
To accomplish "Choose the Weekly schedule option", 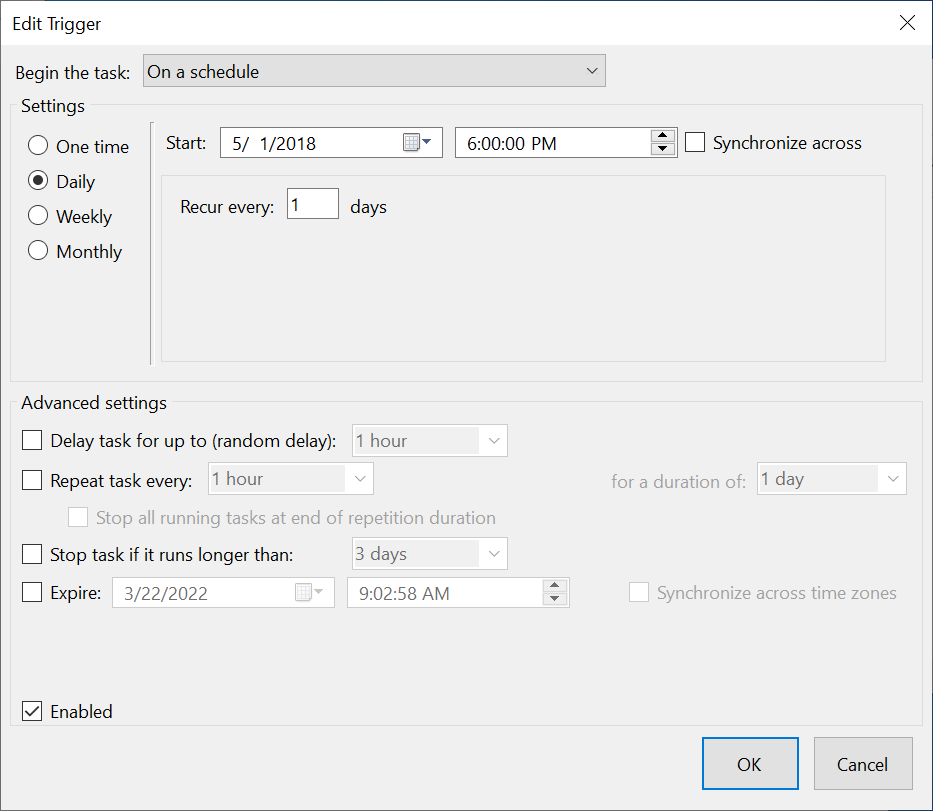I will coord(38,216).
